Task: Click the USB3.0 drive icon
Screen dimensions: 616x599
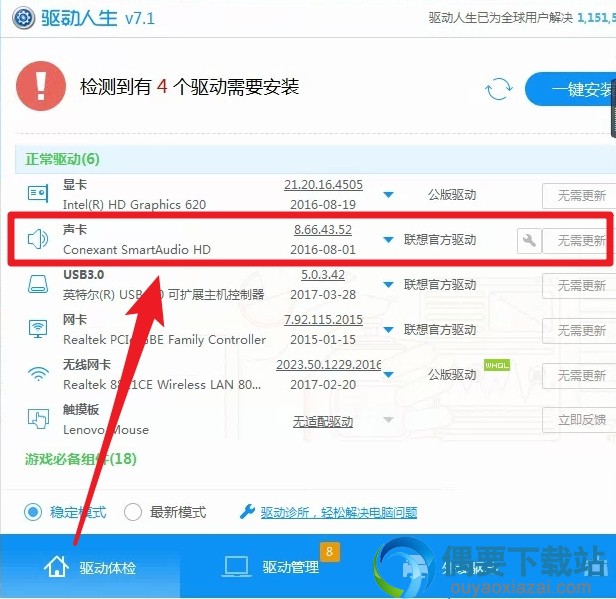Action: click(38, 284)
